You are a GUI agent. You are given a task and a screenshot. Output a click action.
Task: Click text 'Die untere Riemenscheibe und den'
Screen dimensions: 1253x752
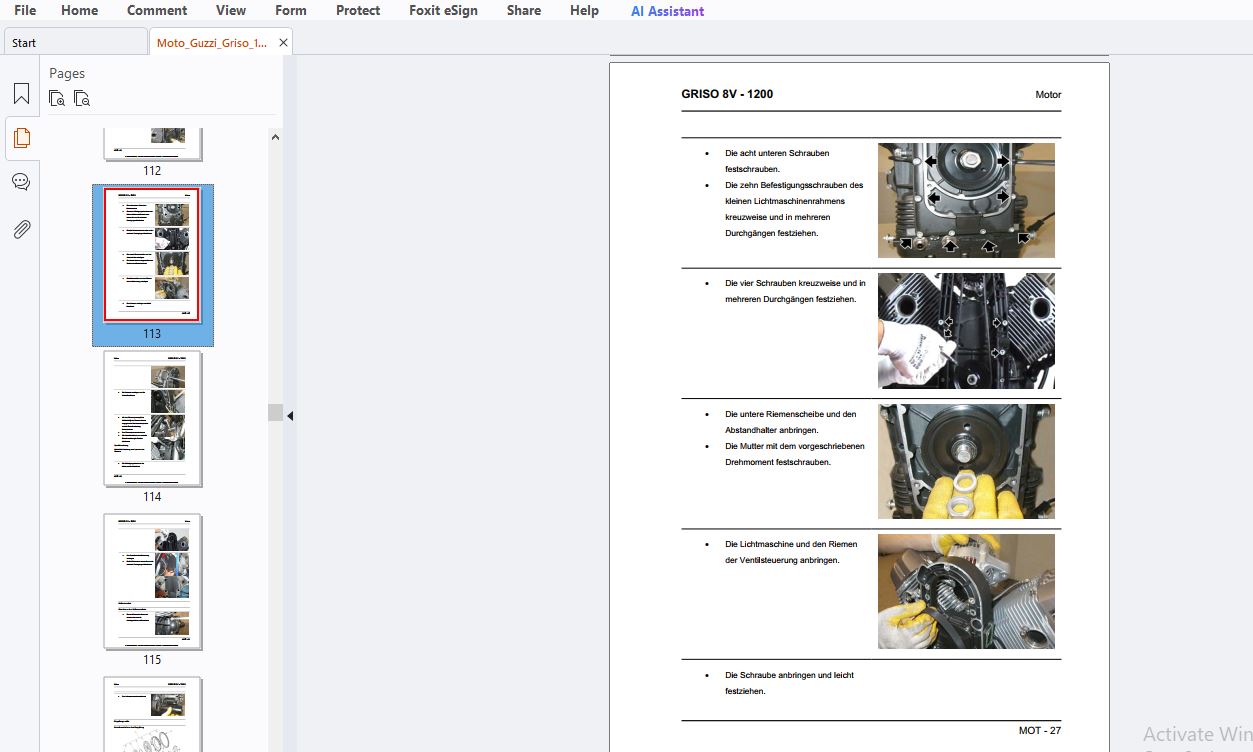pos(790,414)
